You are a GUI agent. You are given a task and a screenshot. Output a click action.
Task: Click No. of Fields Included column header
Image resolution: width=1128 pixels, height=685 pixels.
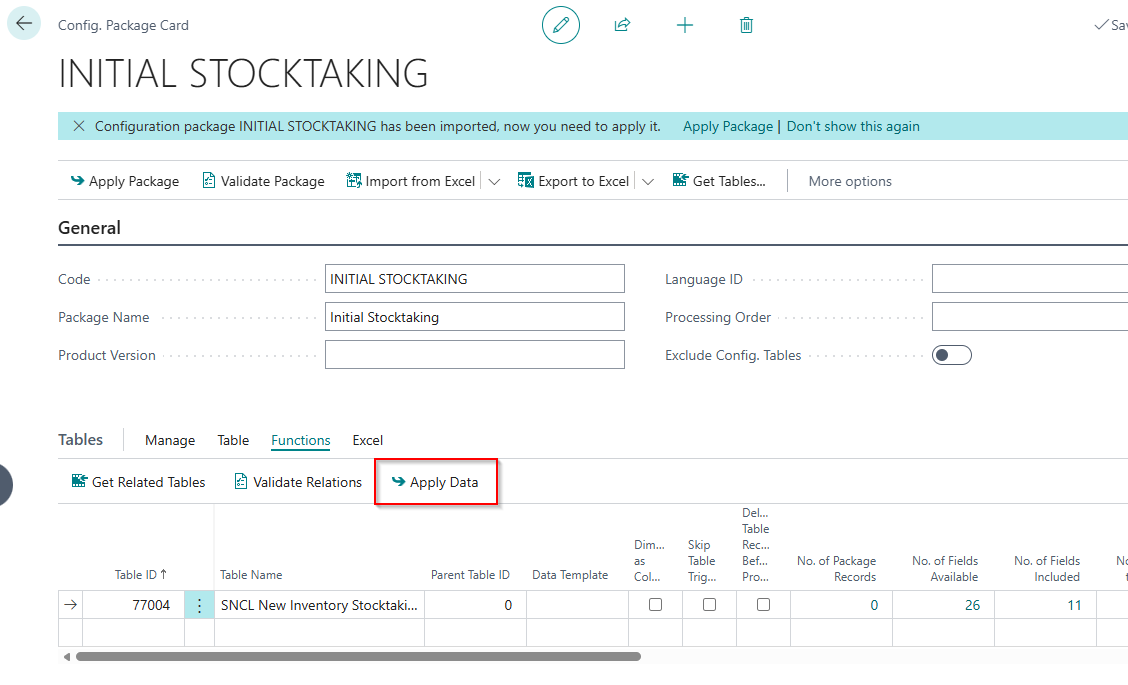coord(1047,568)
